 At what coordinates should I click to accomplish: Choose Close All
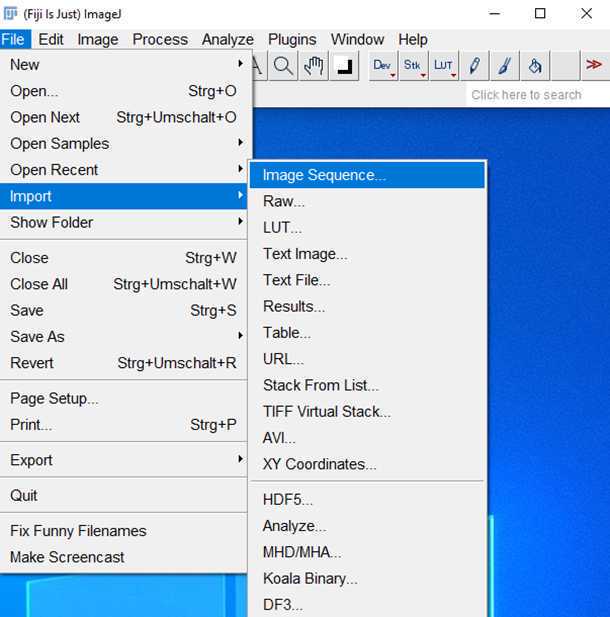point(124,284)
